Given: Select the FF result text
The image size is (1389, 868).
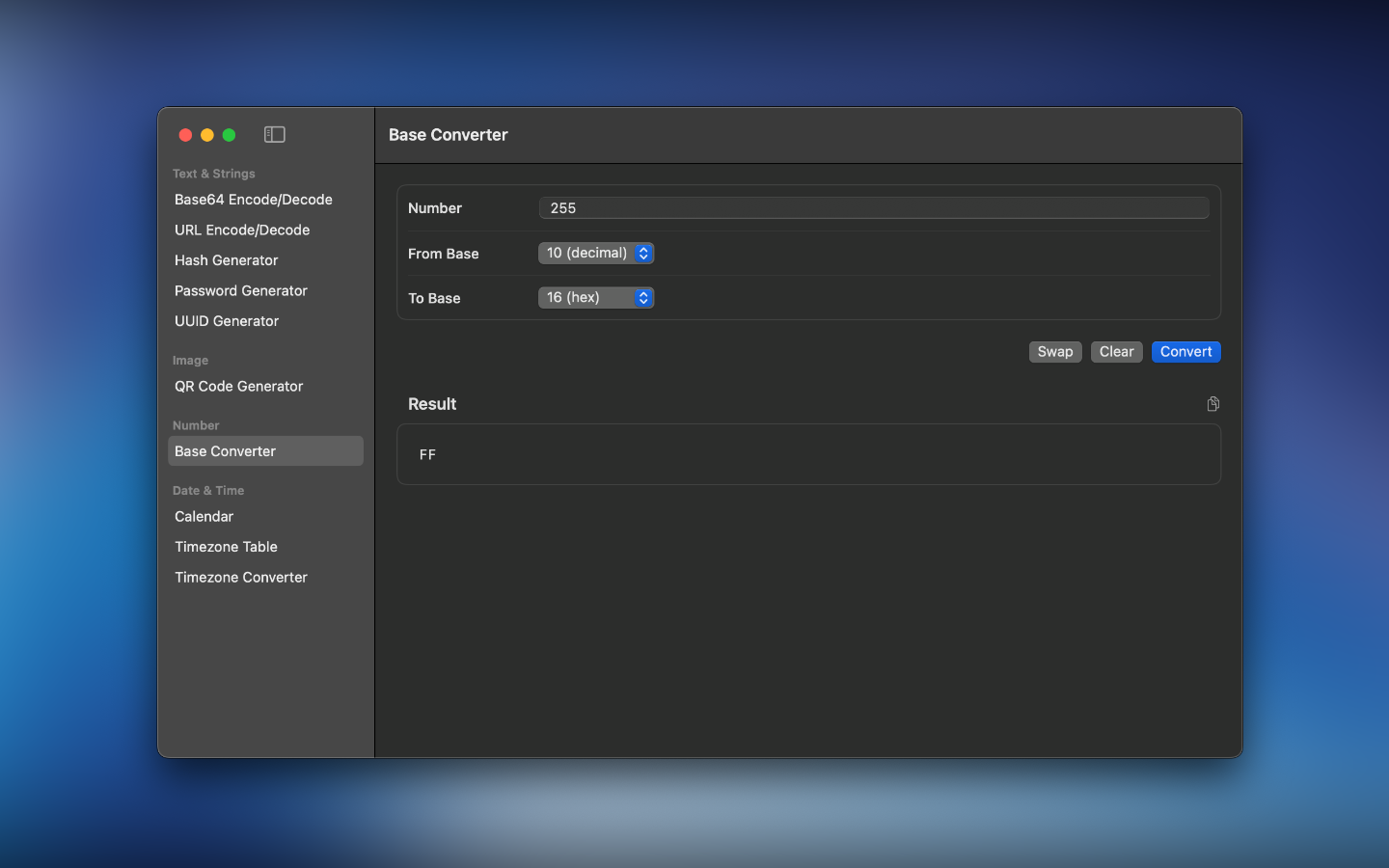Looking at the screenshot, I should (427, 454).
